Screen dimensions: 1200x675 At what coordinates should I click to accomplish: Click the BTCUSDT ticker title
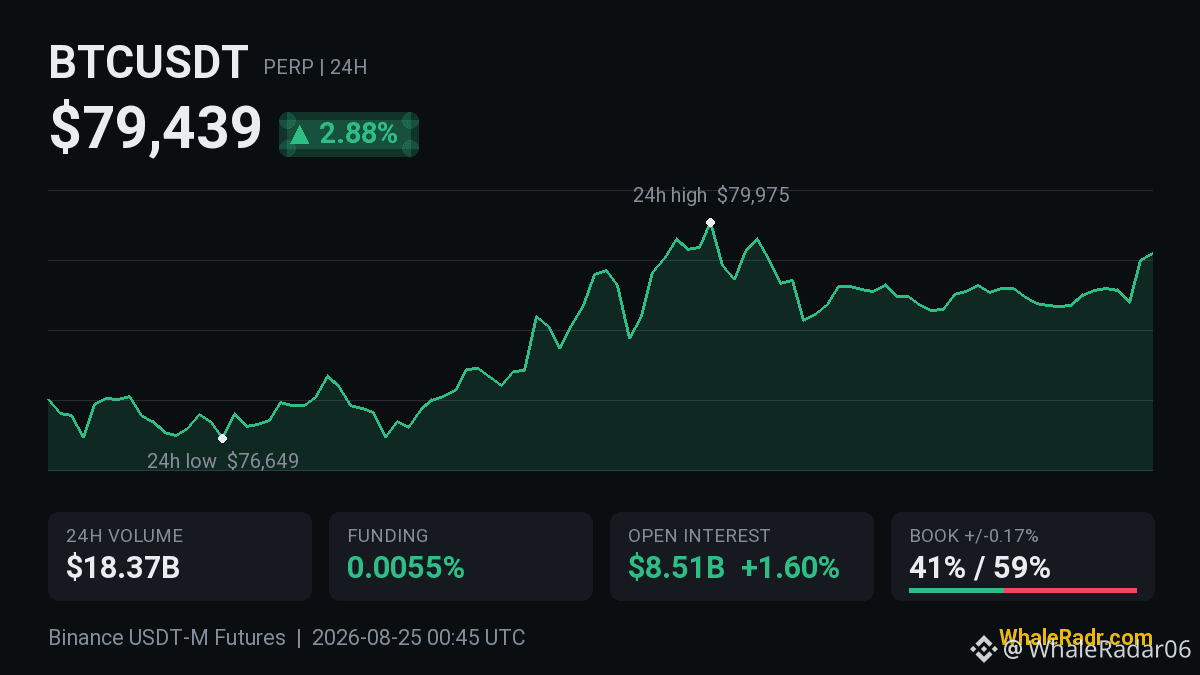[148, 64]
